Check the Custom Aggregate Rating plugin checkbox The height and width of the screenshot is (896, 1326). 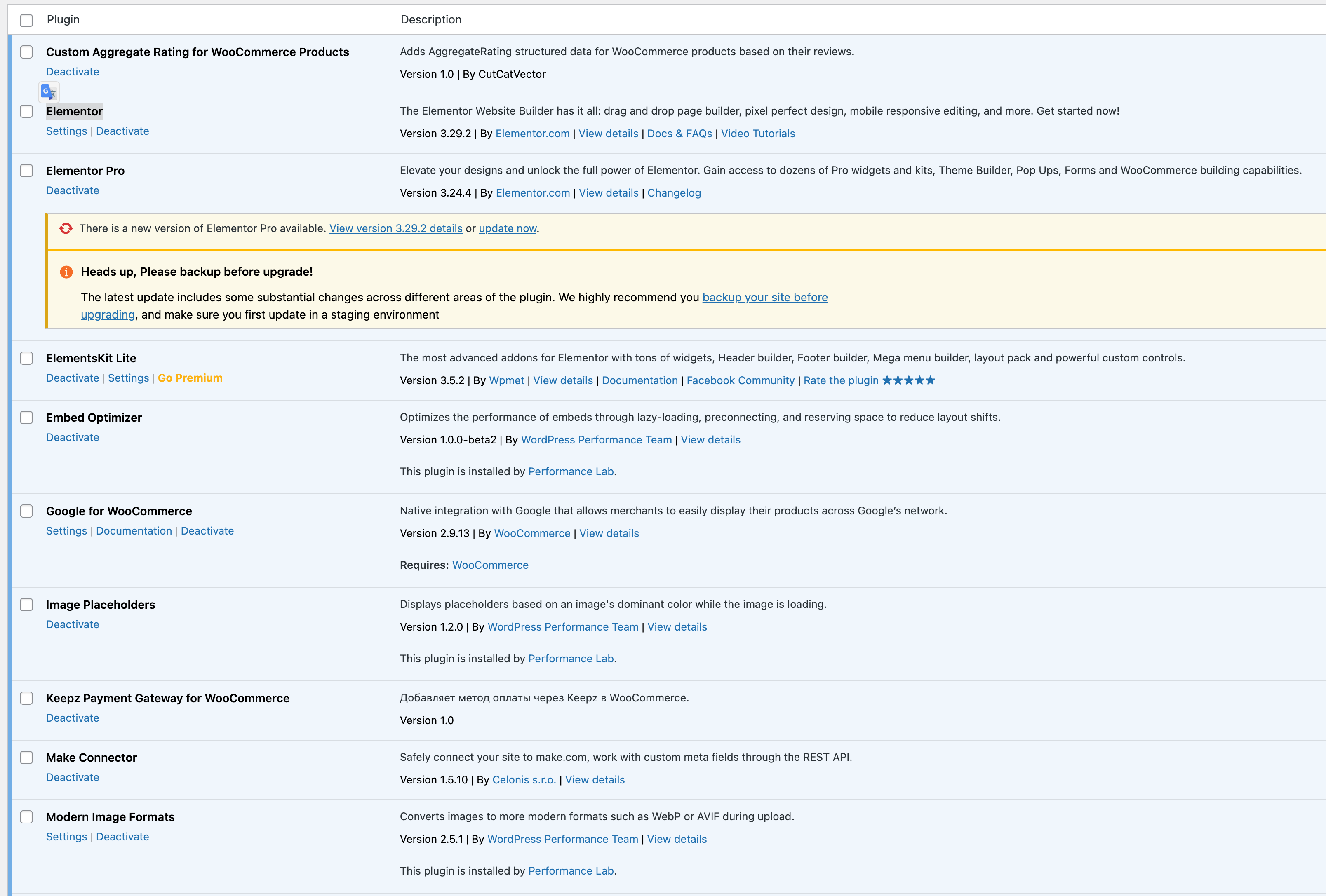26,52
